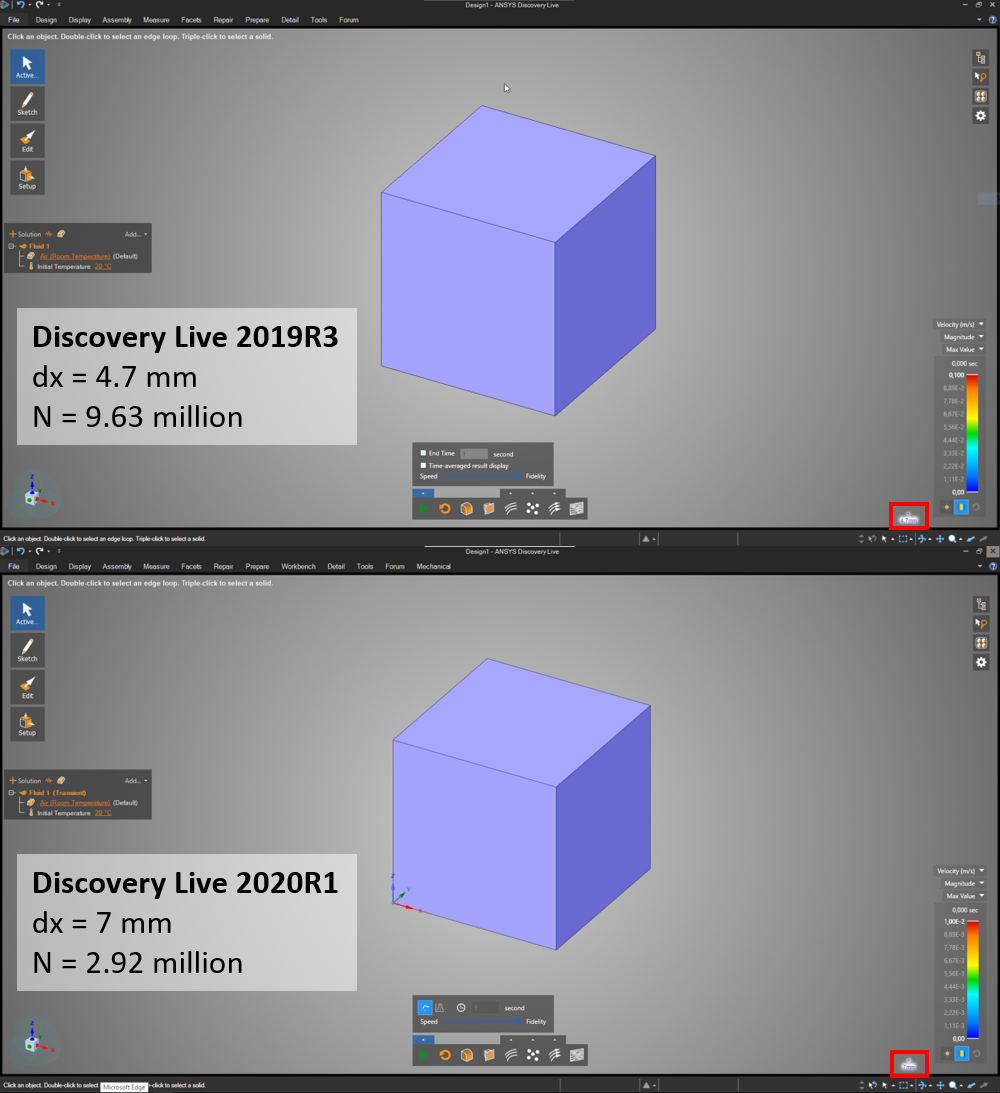Click the clock end-time icon in bottom window
This screenshot has height=1093, width=1000.
tap(461, 1008)
